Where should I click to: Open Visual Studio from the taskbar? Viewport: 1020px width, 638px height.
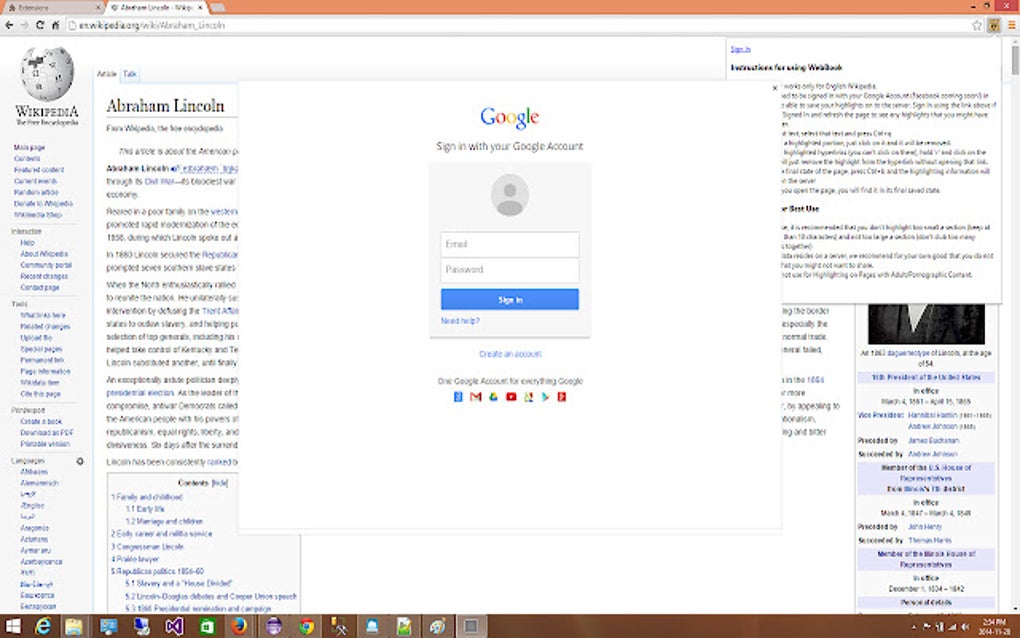(x=174, y=626)
